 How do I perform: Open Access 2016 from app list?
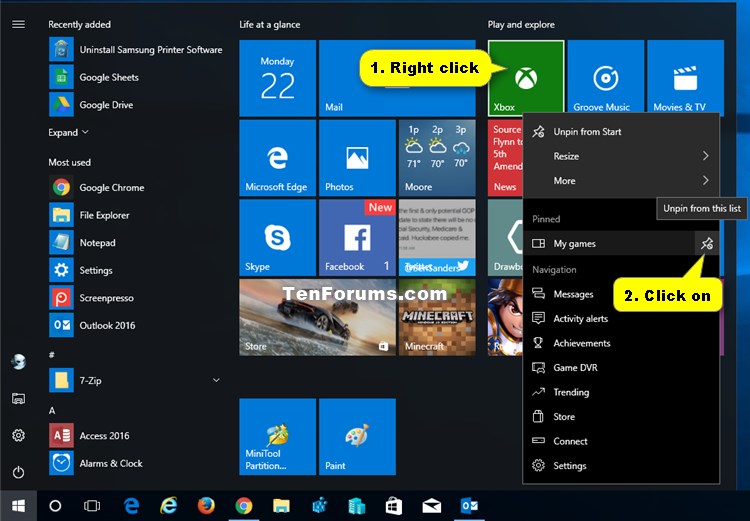(136, 435)
